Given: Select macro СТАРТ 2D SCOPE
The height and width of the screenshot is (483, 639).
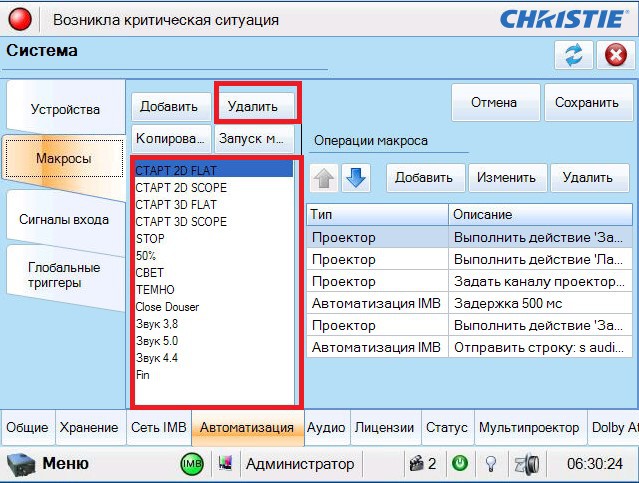Looking at the screenshot, I should [214, 187].
